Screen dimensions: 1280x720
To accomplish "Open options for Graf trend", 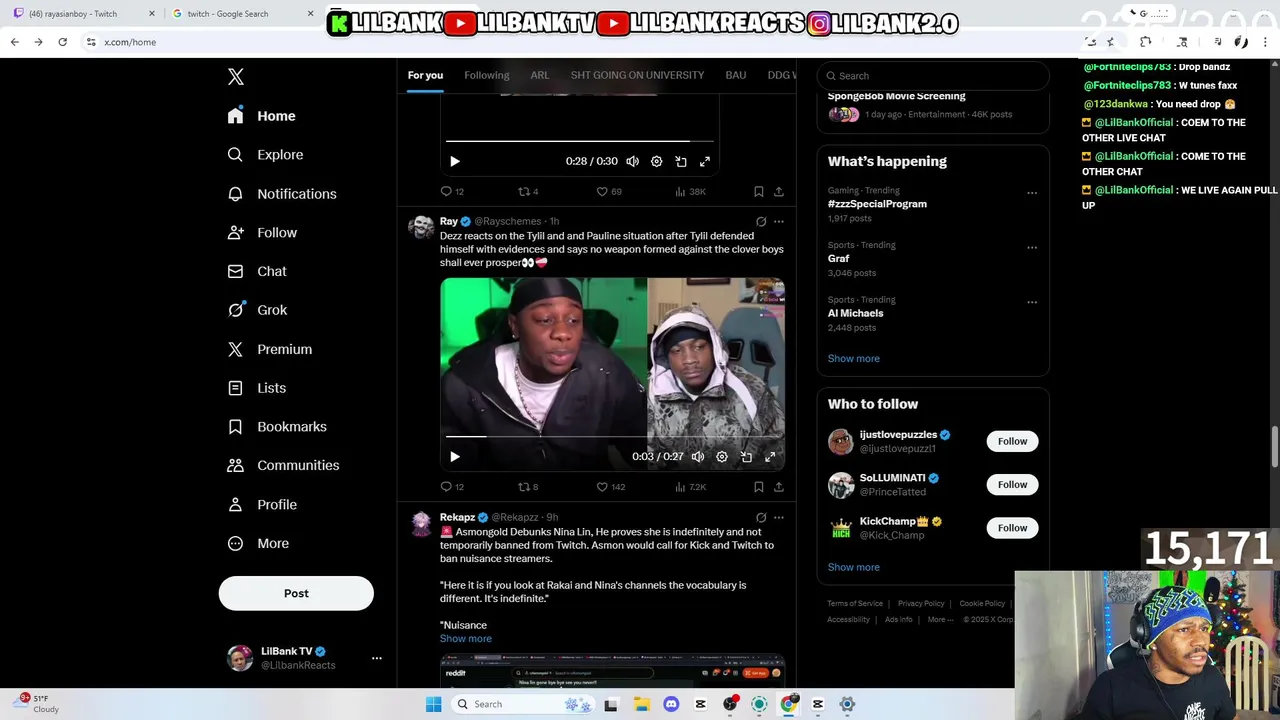I will point(1032,248).
